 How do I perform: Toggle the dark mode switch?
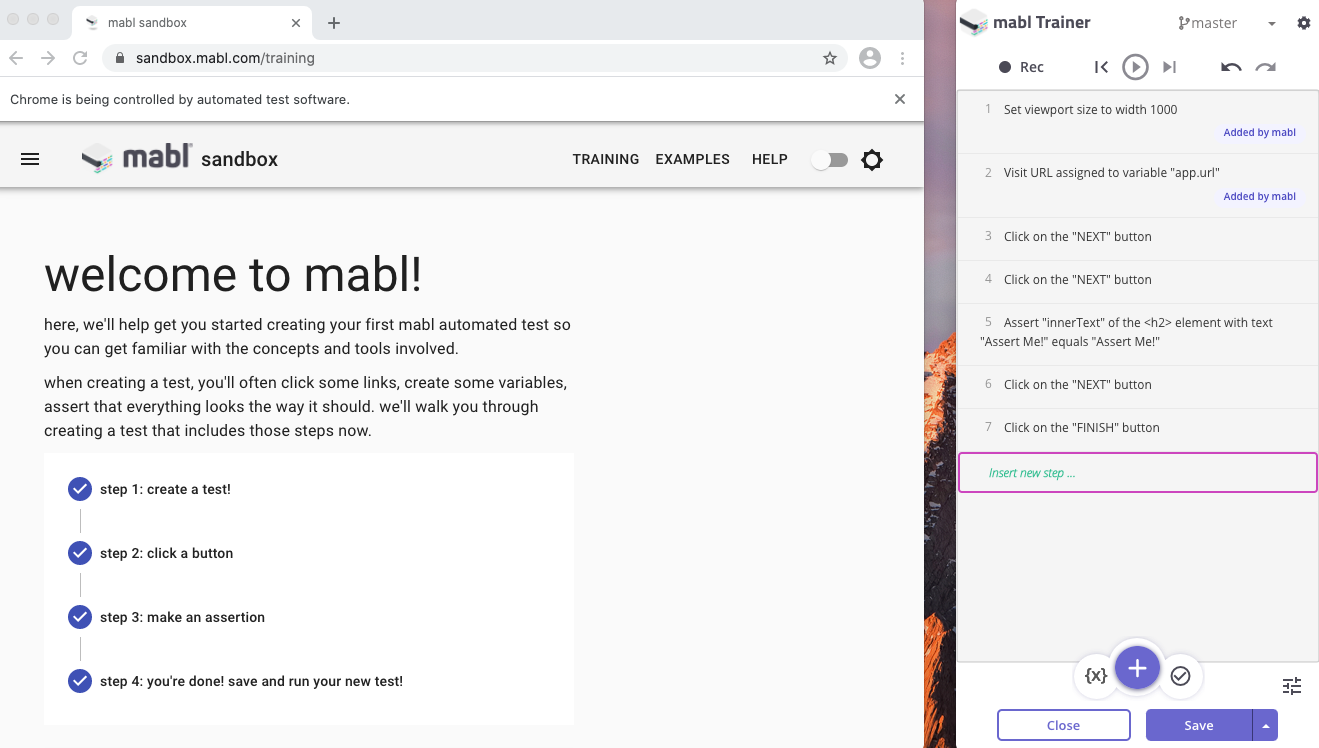click(x=829, y=160)
